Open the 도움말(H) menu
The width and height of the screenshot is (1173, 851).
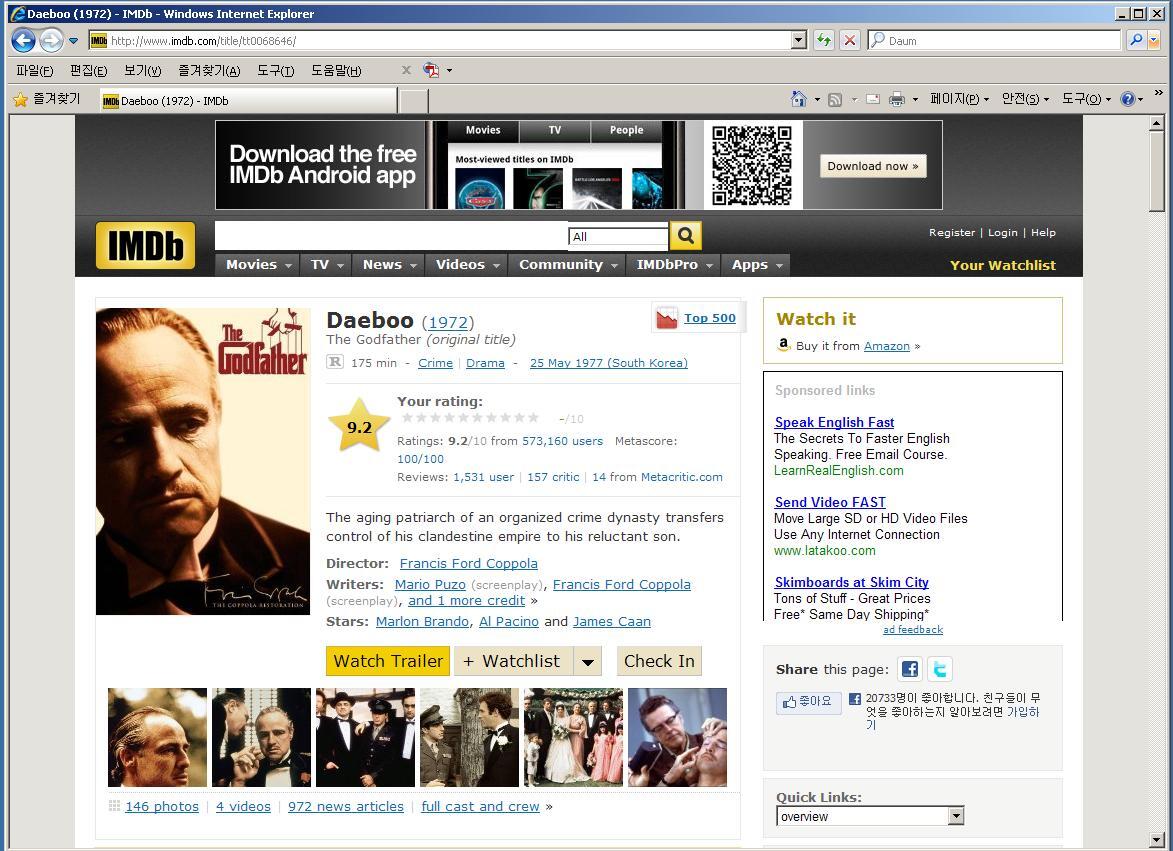click(x=336, y=70)
